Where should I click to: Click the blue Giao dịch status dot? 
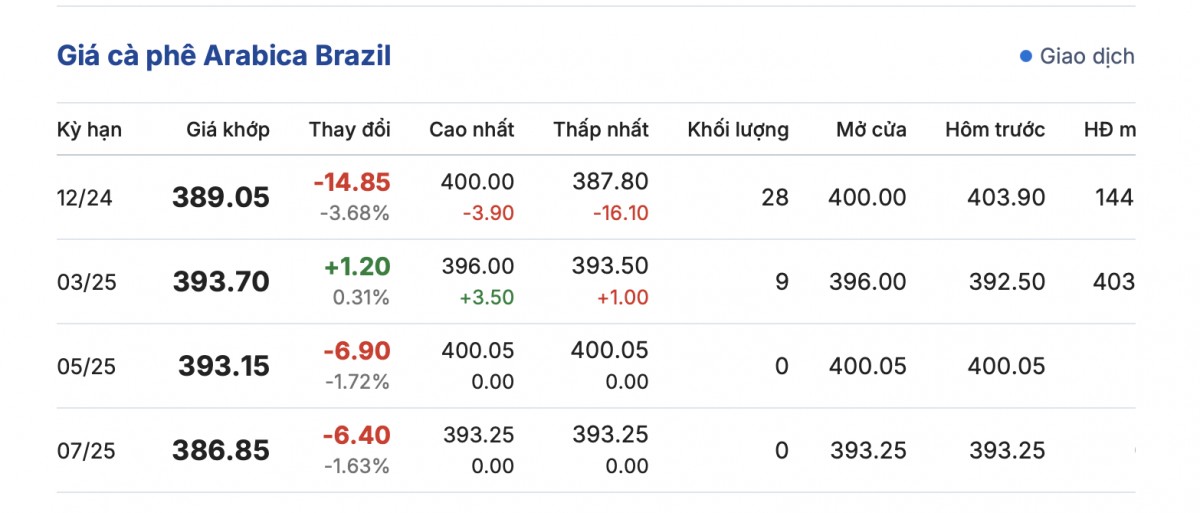[1025, 56]
